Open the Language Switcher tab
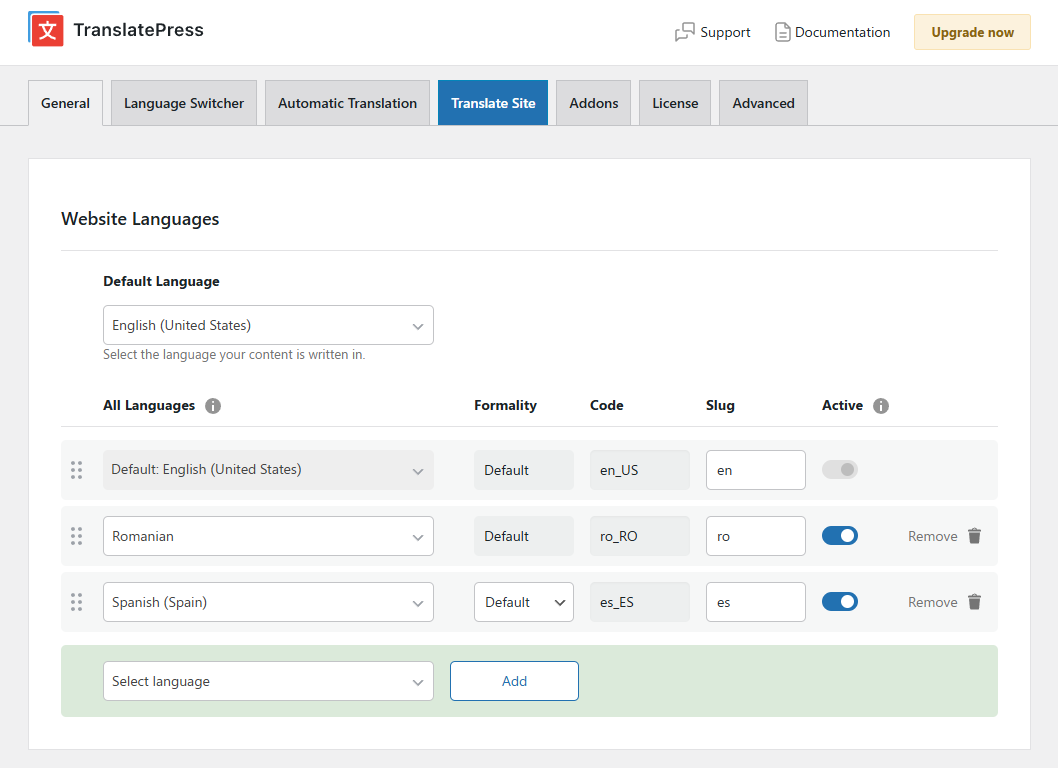The image size is (1058, 768). tap(184, 103)
